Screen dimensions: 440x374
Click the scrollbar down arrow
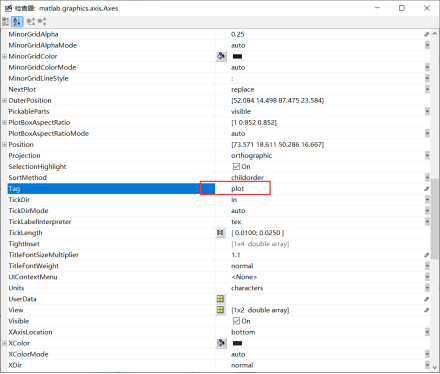pos(434,367)
